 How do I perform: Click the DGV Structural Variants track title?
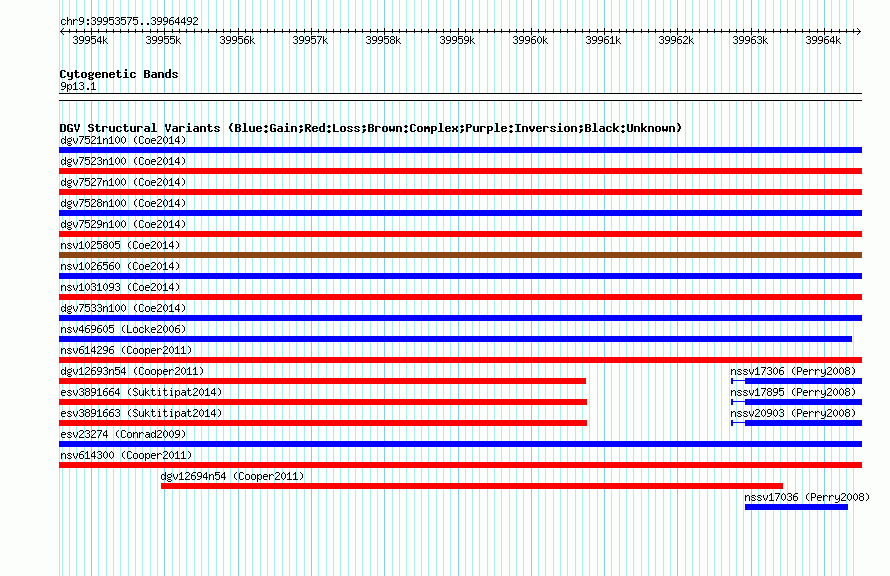[x=370, y=128]
